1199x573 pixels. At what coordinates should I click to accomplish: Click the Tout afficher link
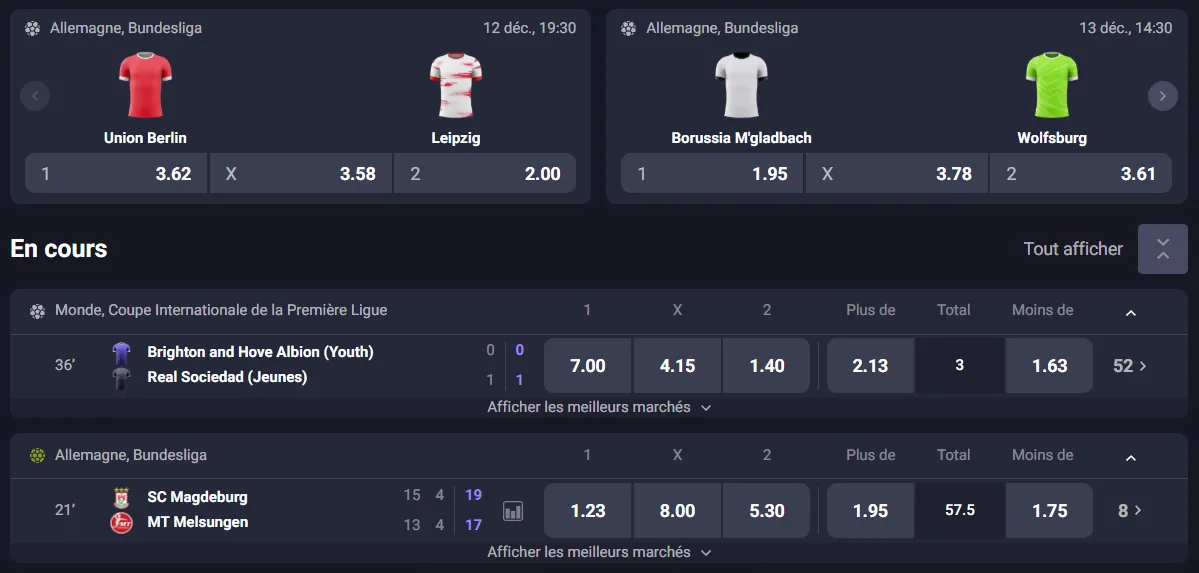pos(1072,249)
